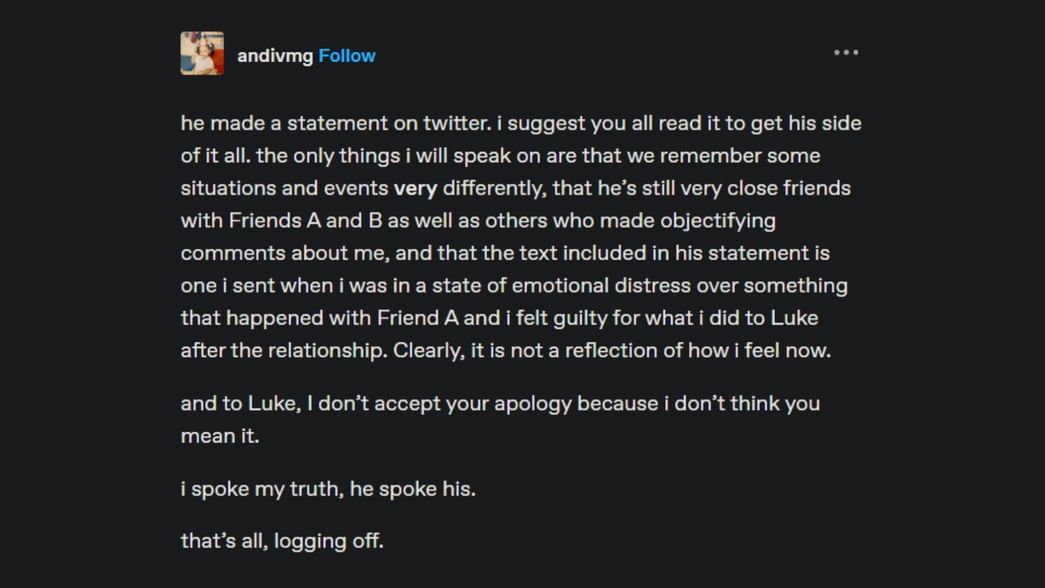Click the mention of "Friend A"
1045x588 pixels.
click(x=418, y=317)
